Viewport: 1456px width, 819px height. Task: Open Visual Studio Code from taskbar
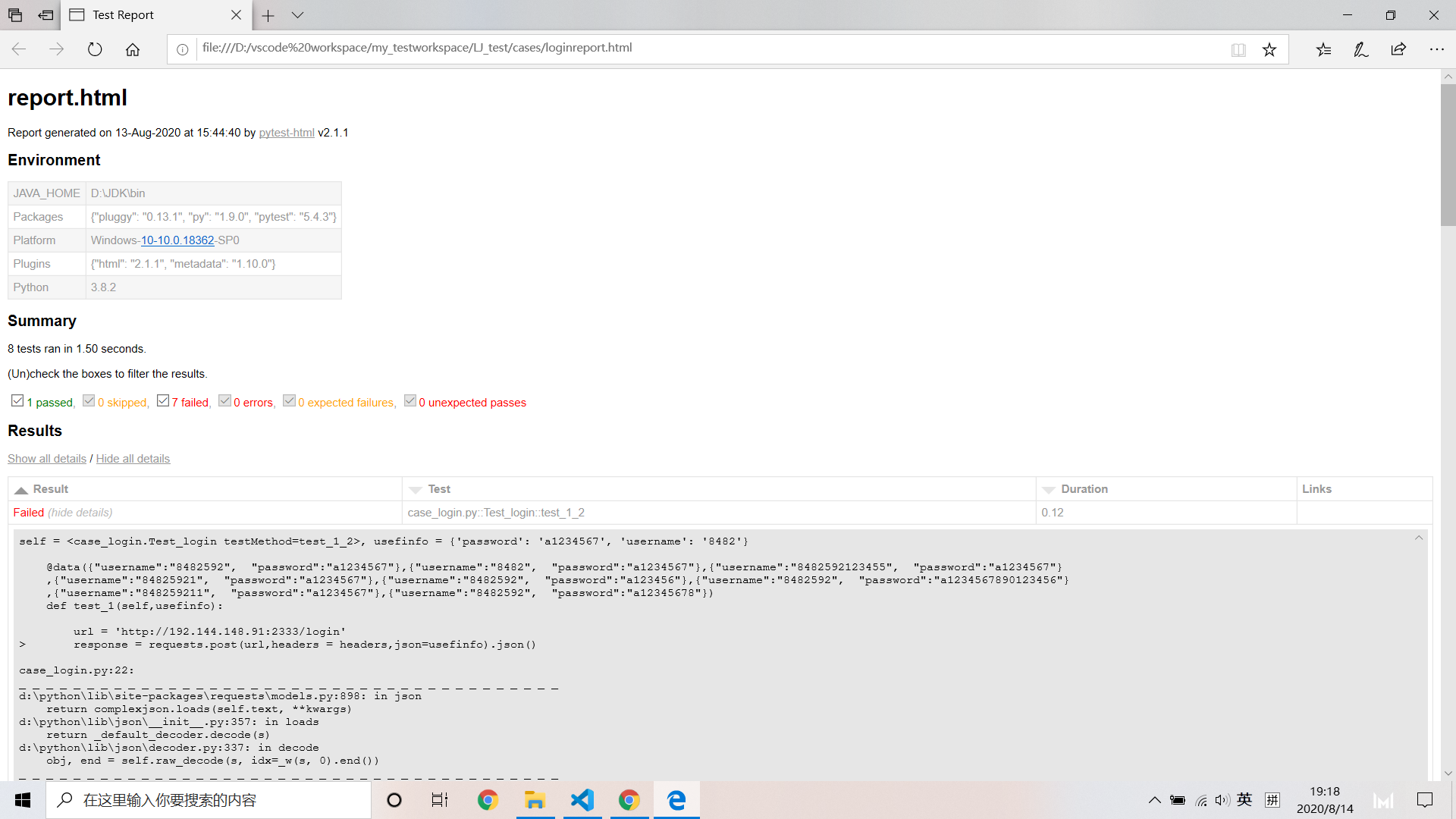pos(582,800)
